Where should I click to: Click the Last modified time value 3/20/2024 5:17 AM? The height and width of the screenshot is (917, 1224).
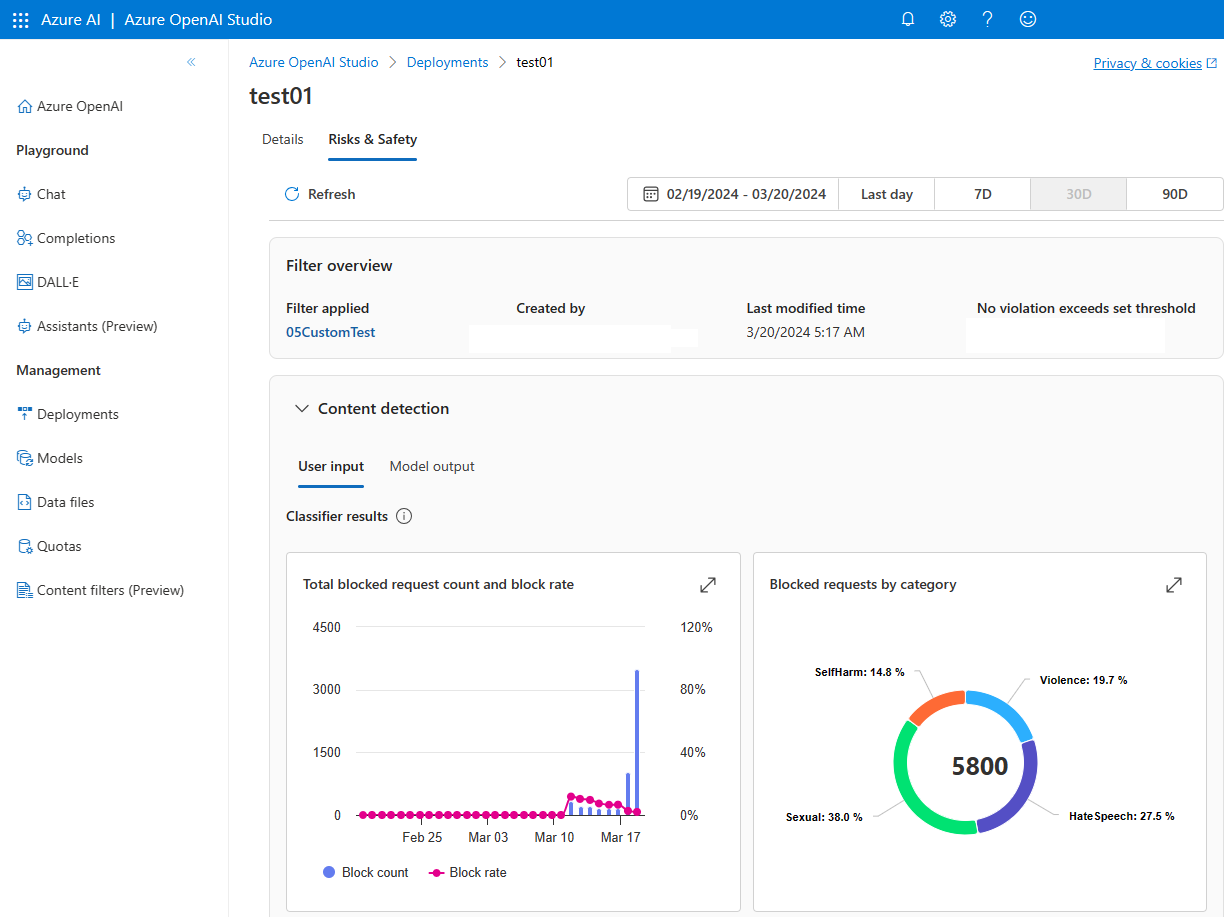tap(806, 333)
